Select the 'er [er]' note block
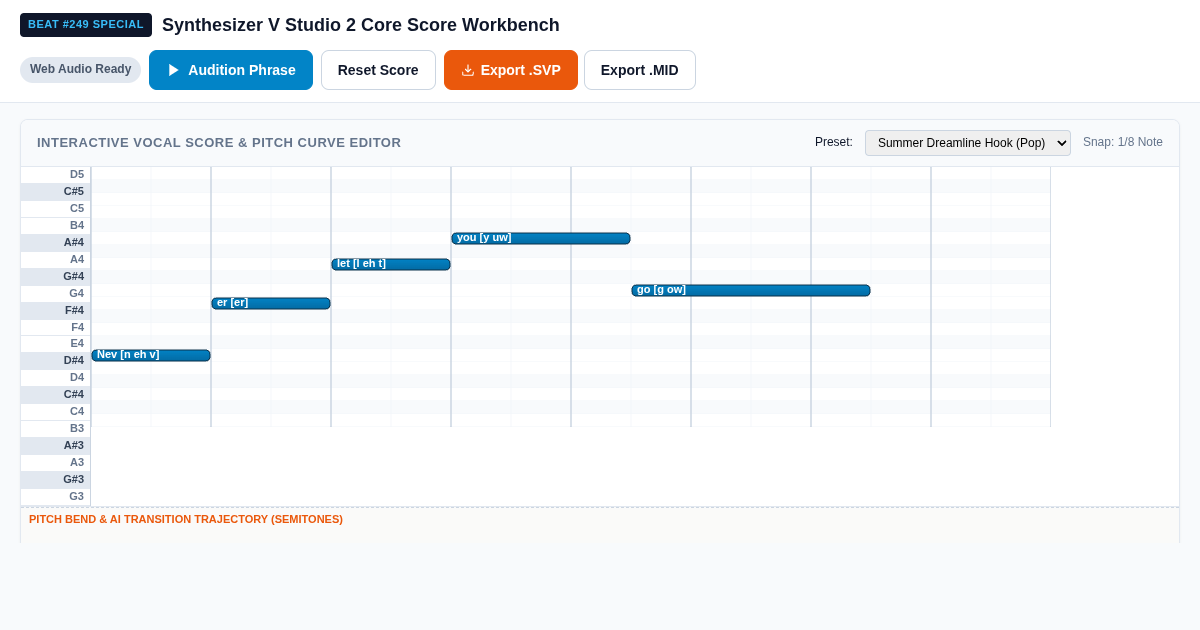 click(271, 303)
